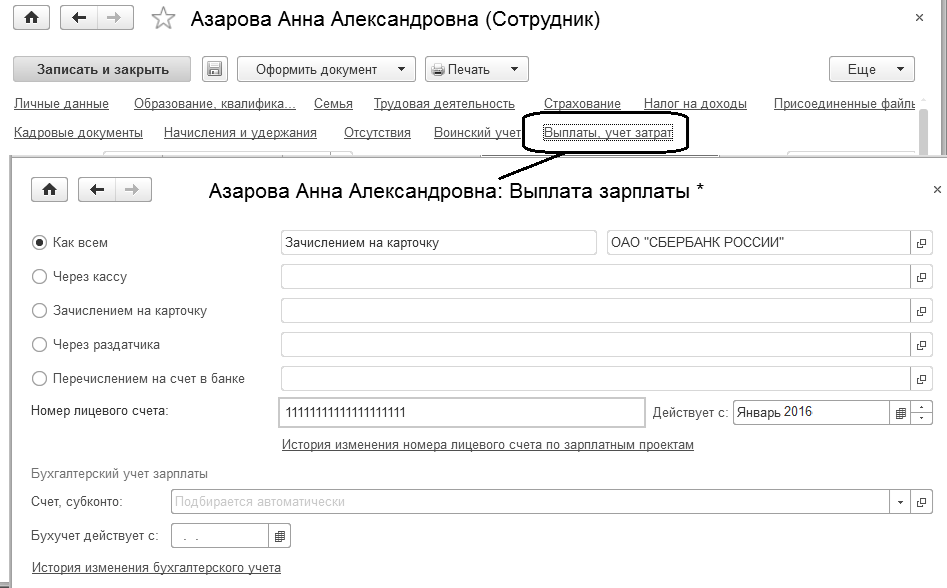Open Воинский учет link

pos(477,133)
